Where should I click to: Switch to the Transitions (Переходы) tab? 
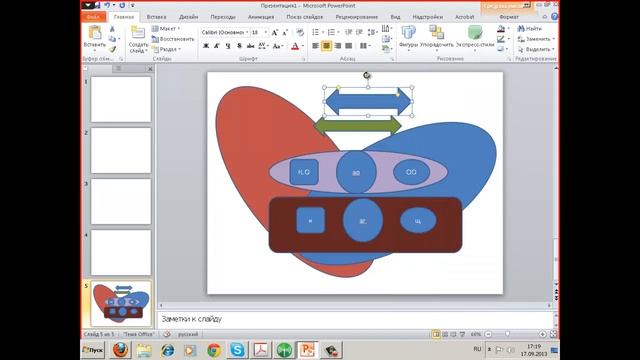(x=223, y=17)
